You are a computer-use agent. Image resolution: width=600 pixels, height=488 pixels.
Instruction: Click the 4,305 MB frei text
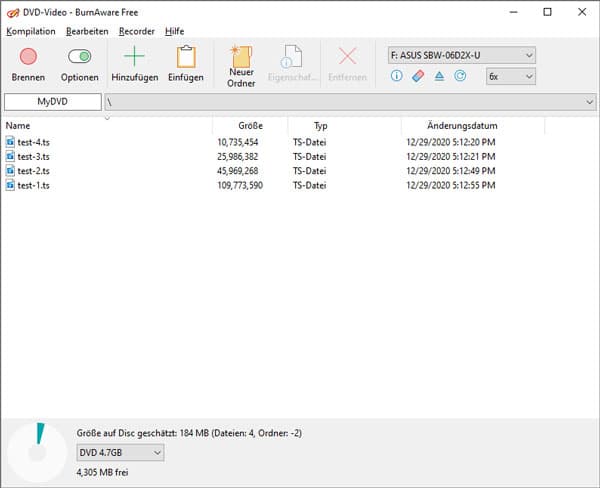[102, 472]
